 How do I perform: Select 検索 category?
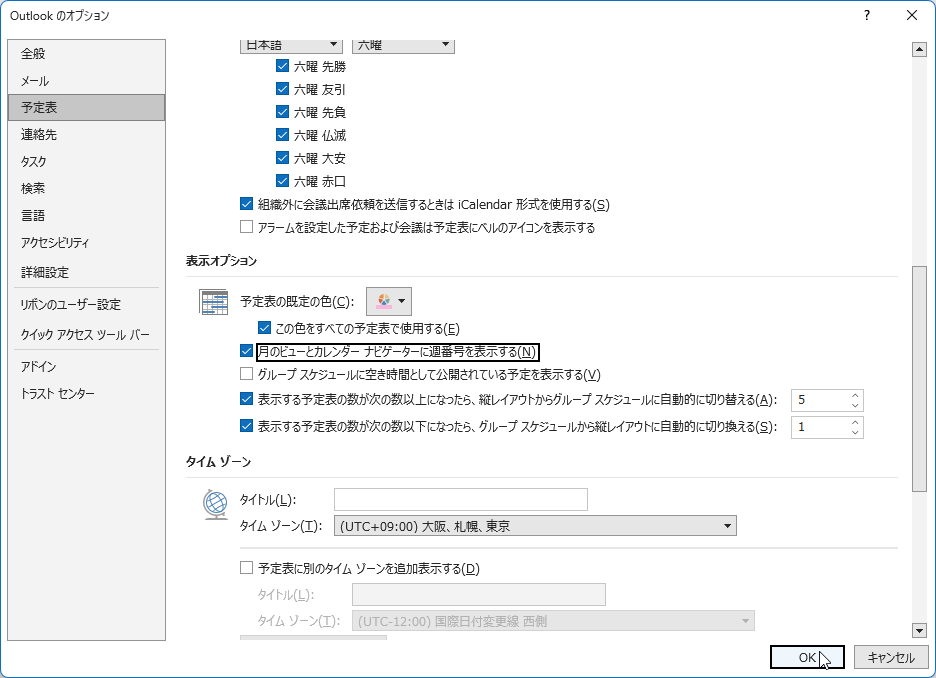click(x=87, y=188)
